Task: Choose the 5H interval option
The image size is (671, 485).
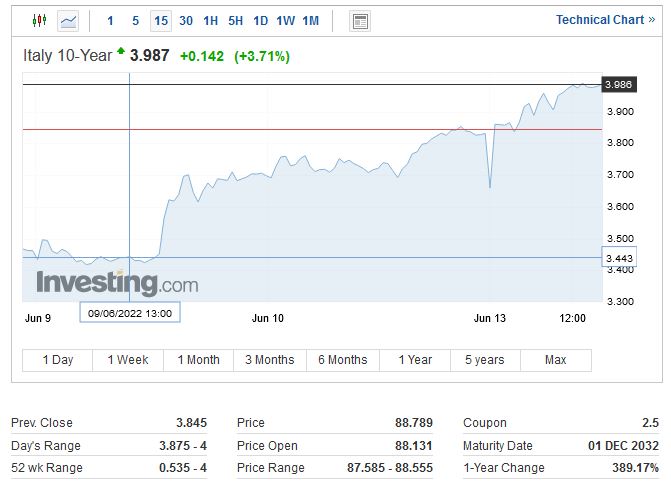Action: pos(235,20)
